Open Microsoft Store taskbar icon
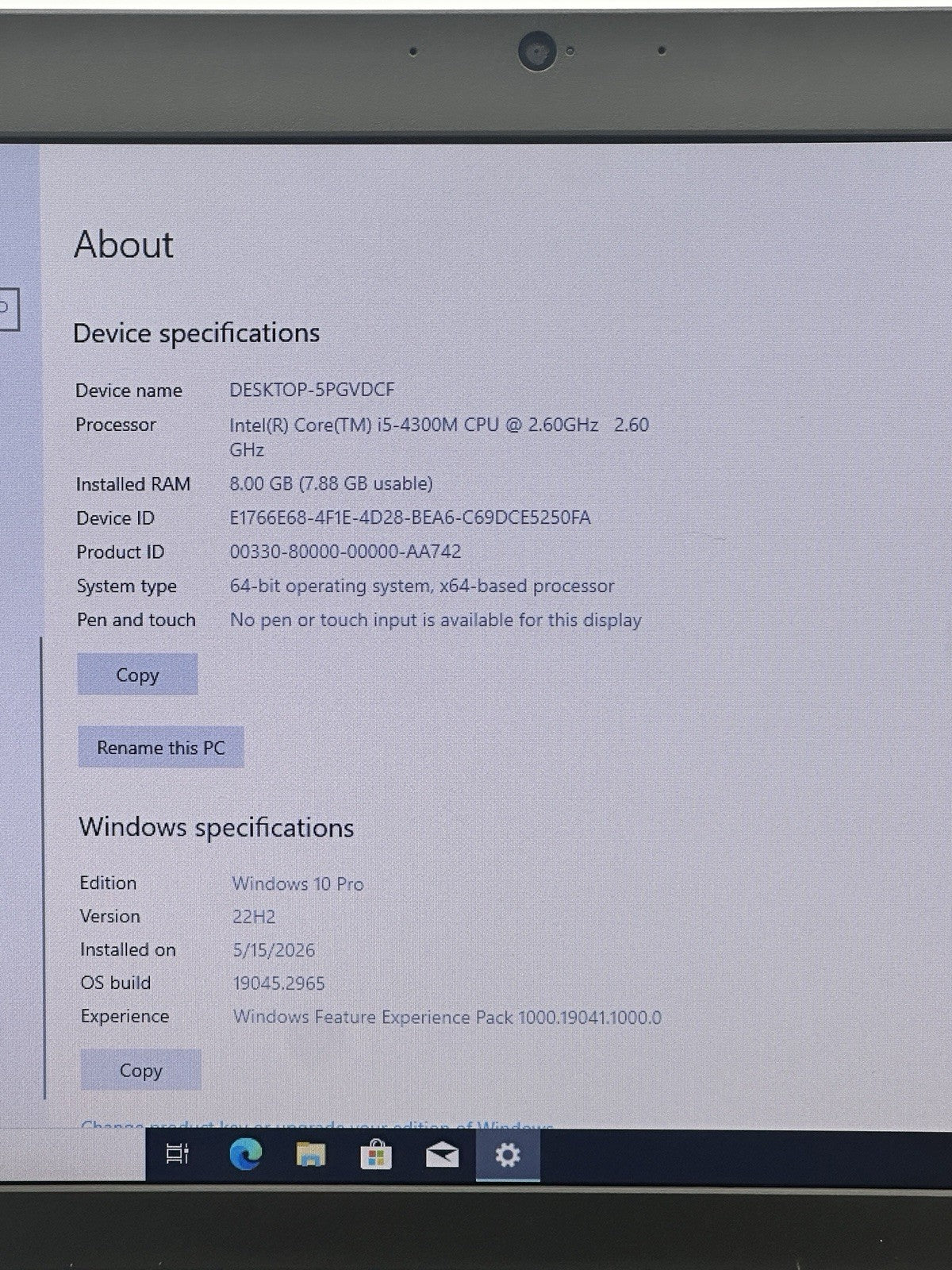Viewport: 952px width, 1270px height. click(376, 1155)
